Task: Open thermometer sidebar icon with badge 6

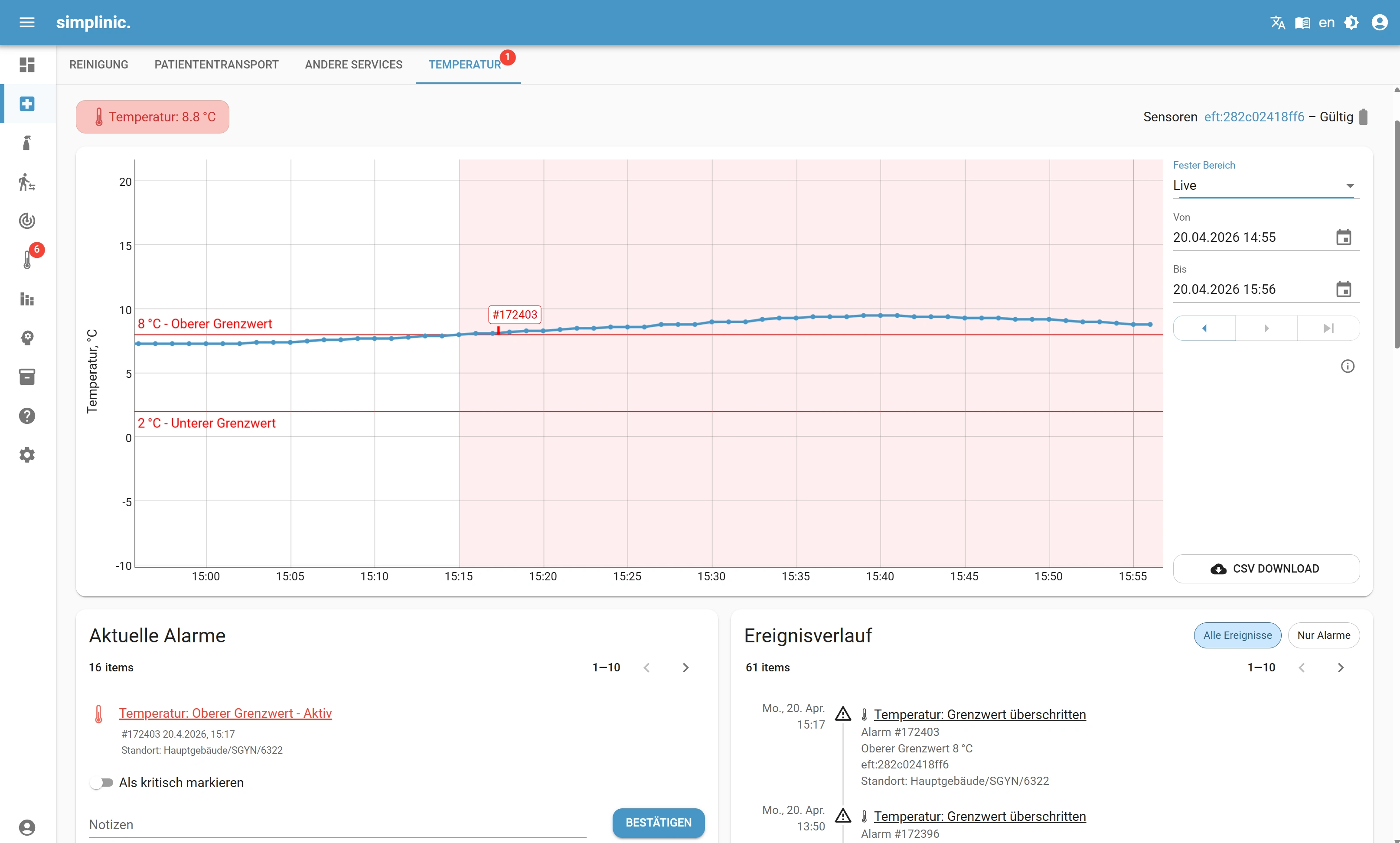Action: click(x=27, y=260)
